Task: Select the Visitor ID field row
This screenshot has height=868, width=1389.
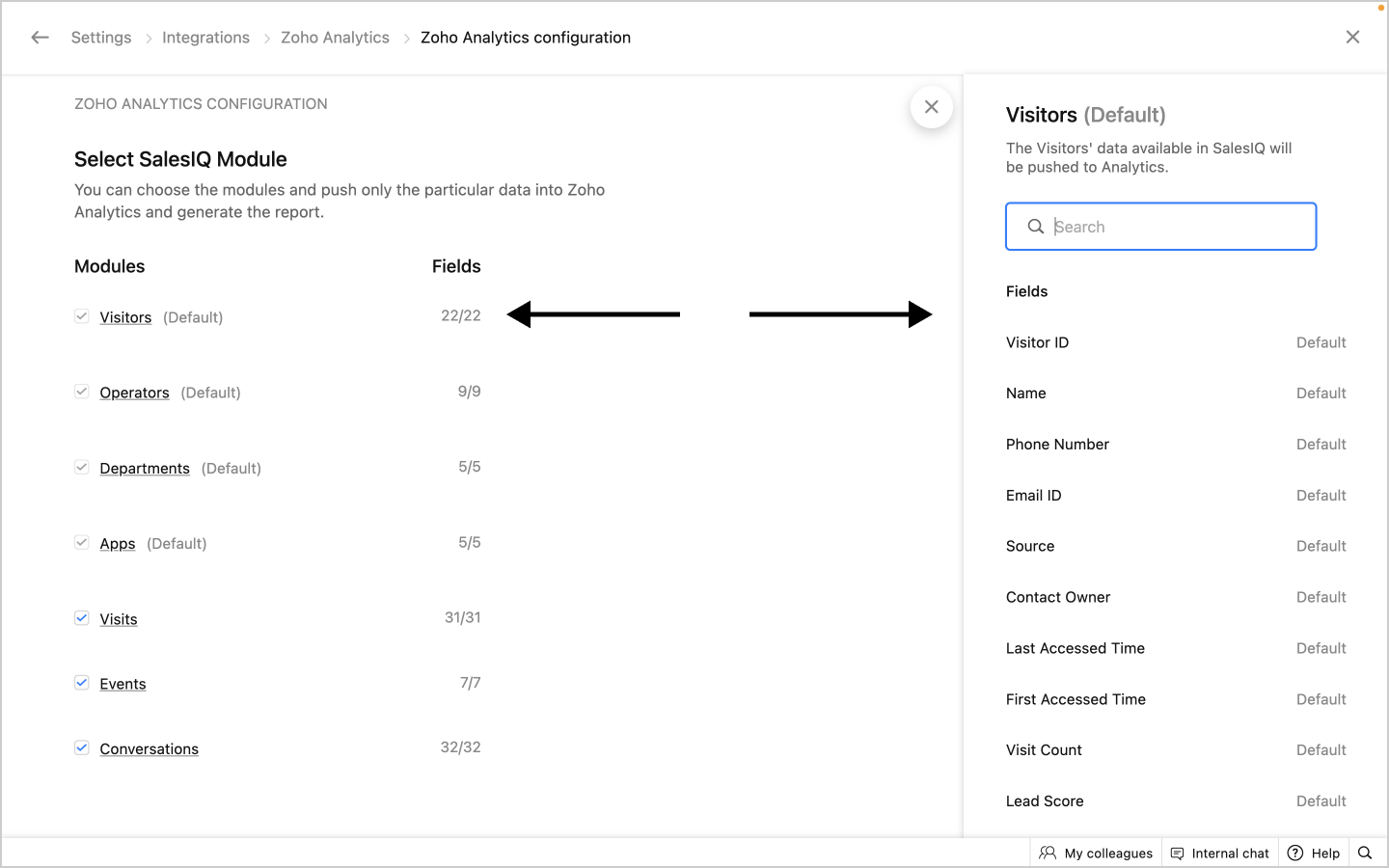Action: tap(1176, 342)
